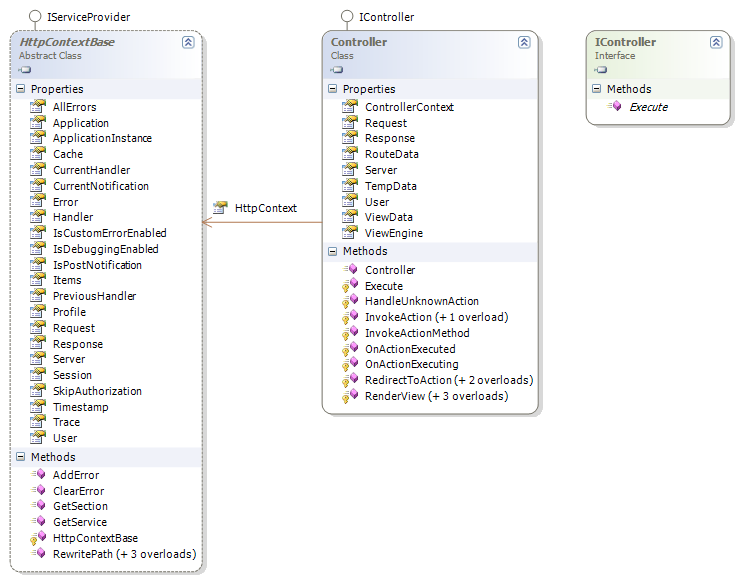Select the ClearError method
This screenshot has height=580, width=739.
click(x=79, y=490)
